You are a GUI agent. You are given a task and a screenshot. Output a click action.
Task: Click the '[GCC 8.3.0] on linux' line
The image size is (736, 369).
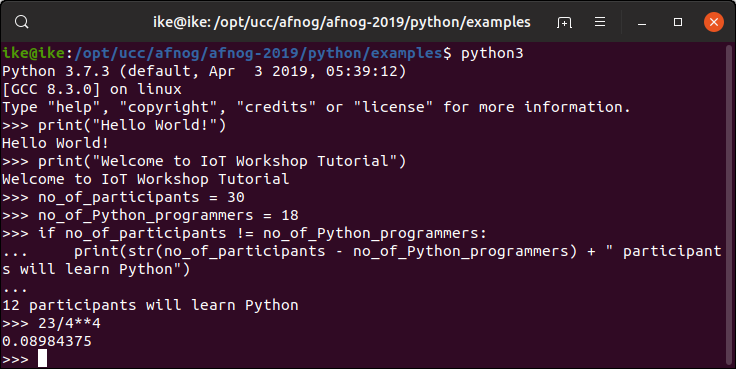pyautogui.click(x=92, y=89)
